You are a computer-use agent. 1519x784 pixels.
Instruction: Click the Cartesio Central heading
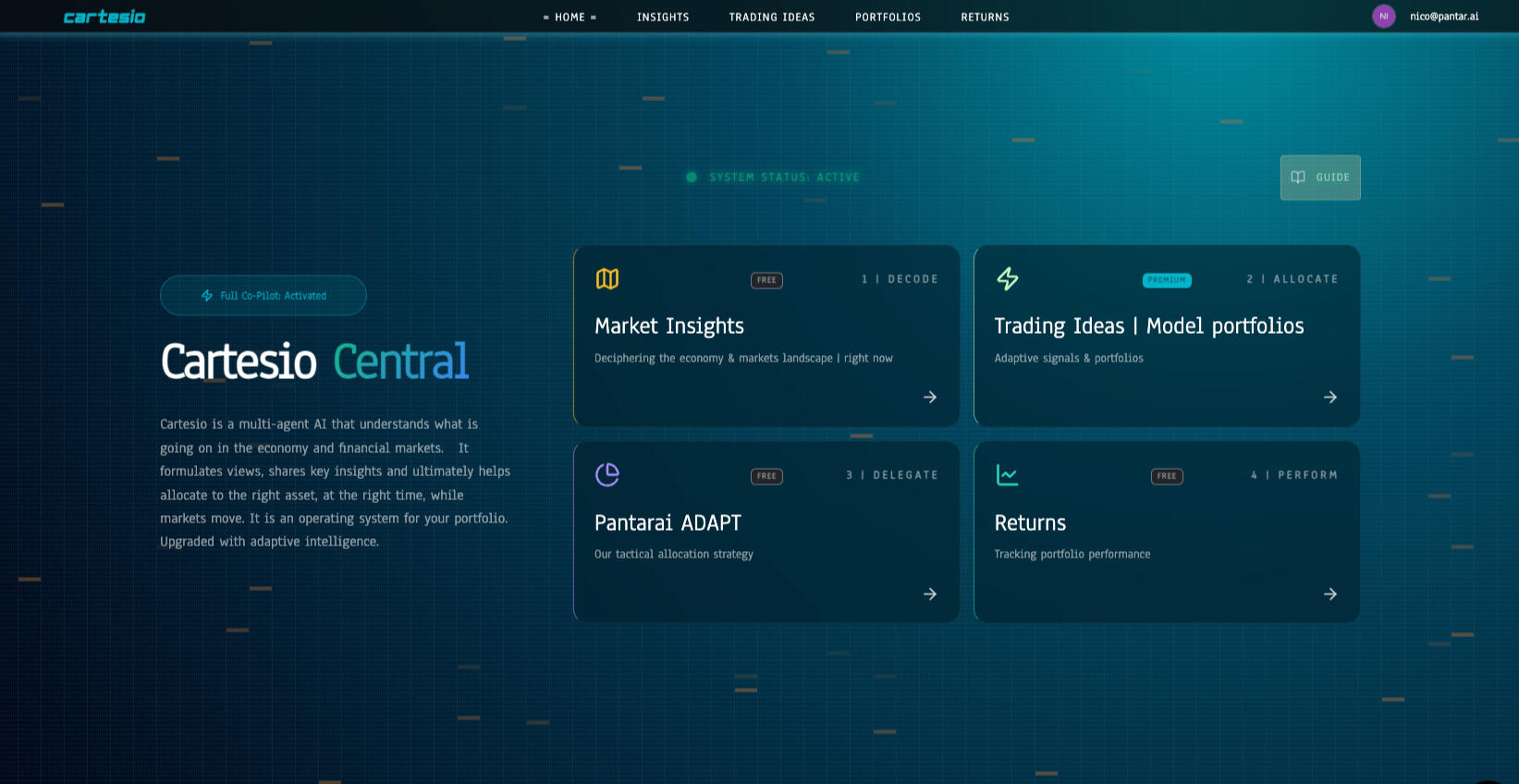314,361
